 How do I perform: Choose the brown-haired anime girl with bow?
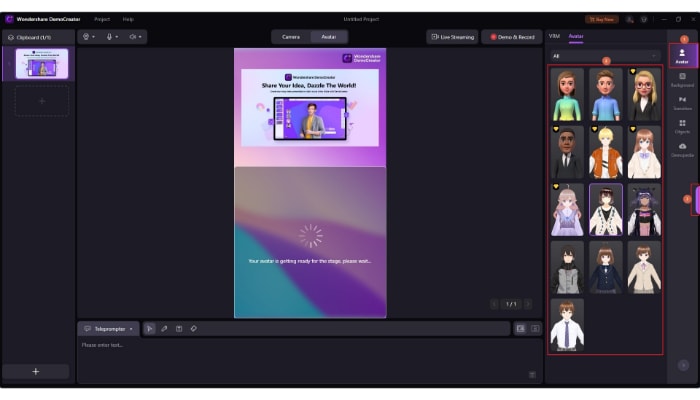coord(644,152)
